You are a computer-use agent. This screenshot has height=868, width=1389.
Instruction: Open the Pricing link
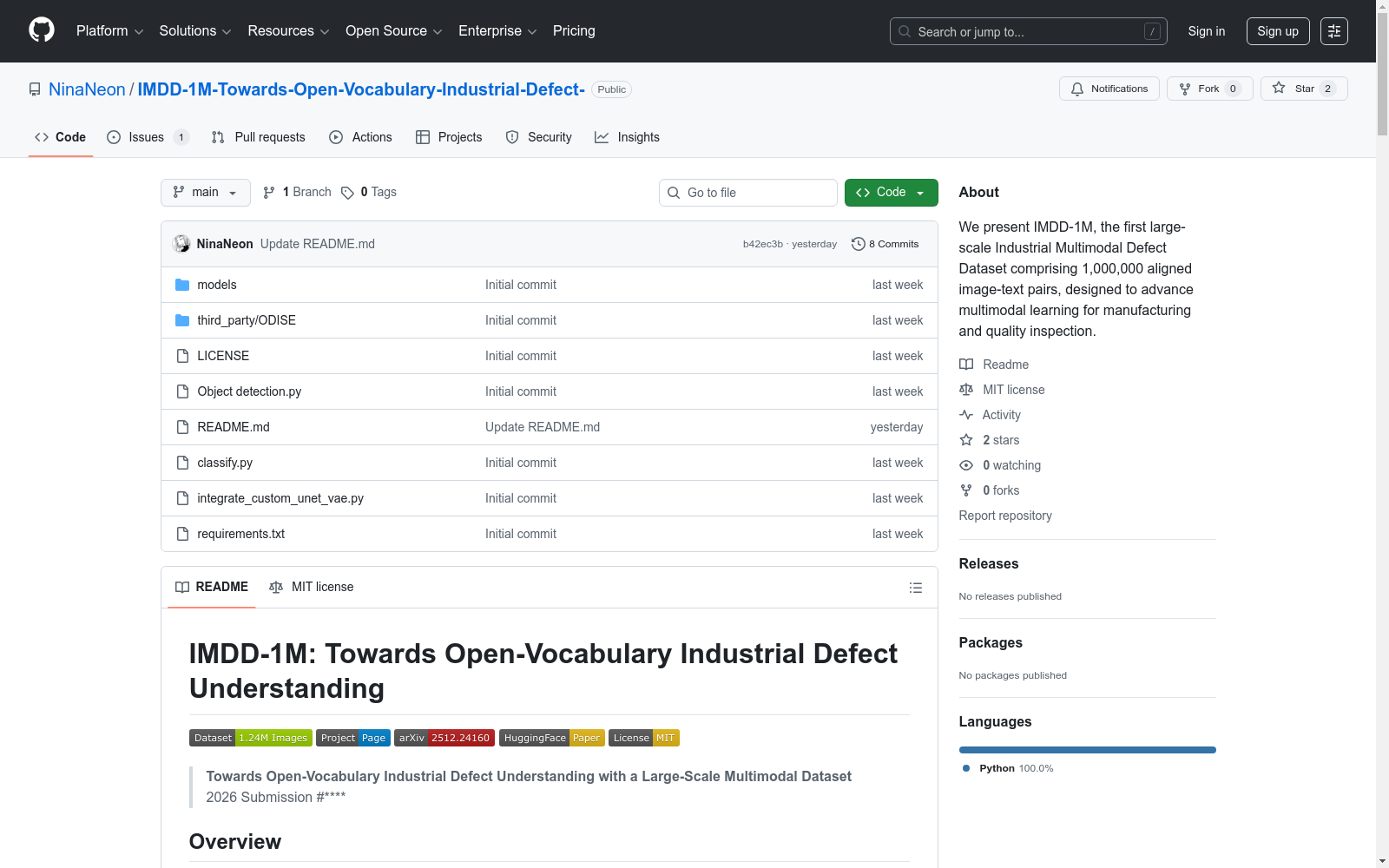(x=574, y=31)
